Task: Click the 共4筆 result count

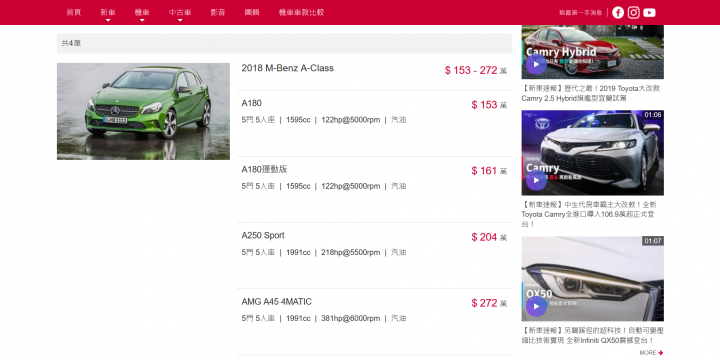Action: click(71, 43)
